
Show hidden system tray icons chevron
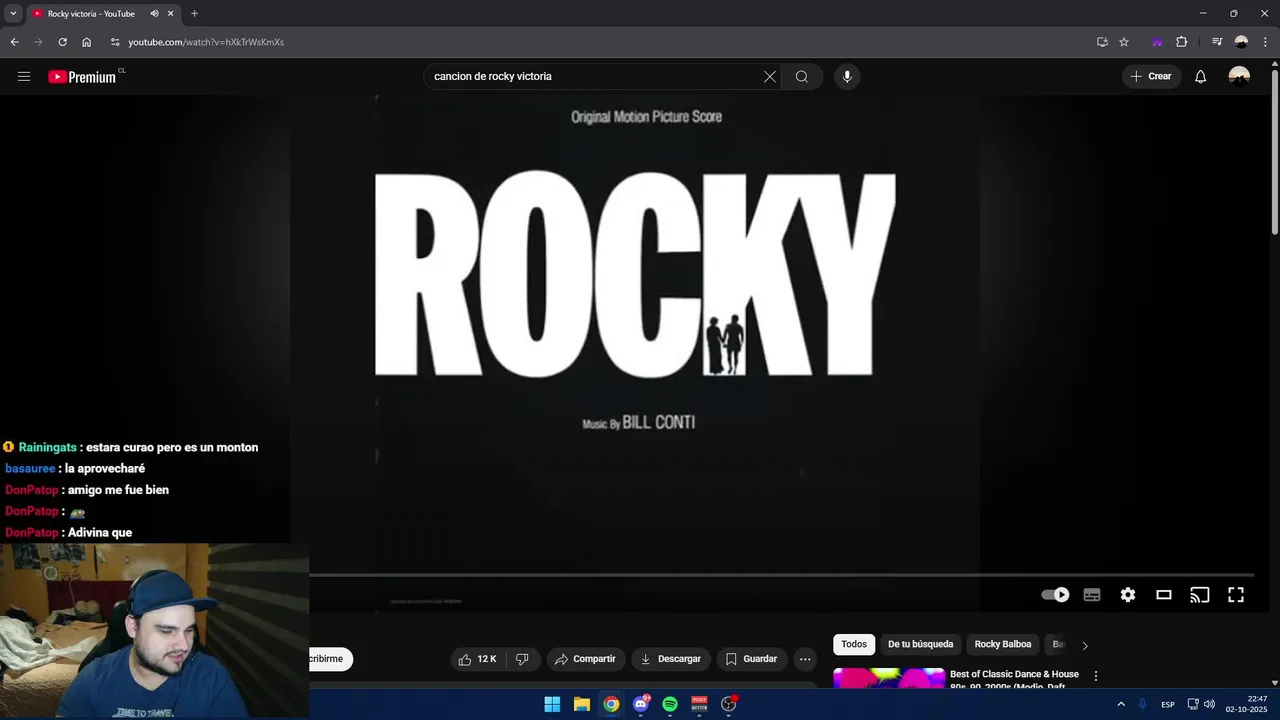click(1121, 704)
